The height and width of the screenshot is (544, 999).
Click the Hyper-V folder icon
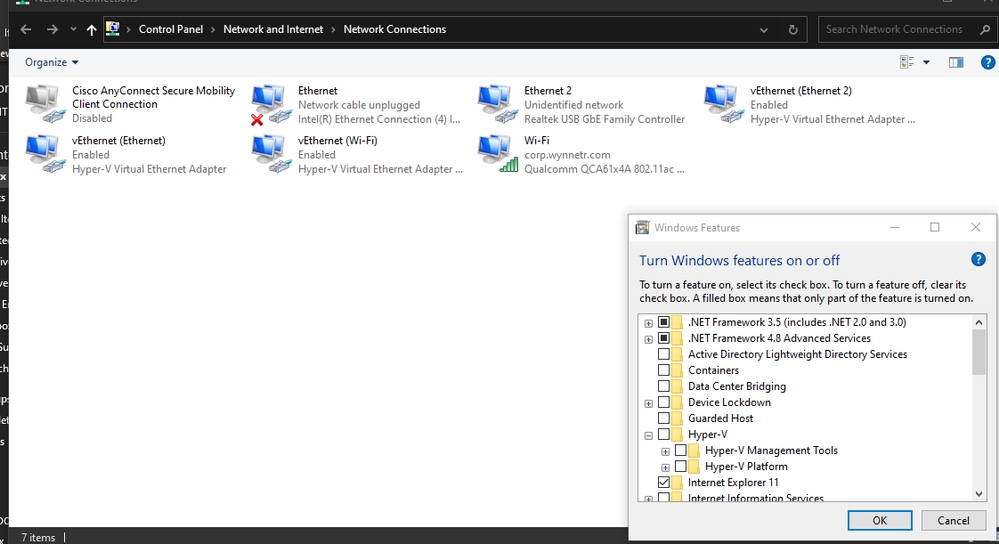point(677,434)
